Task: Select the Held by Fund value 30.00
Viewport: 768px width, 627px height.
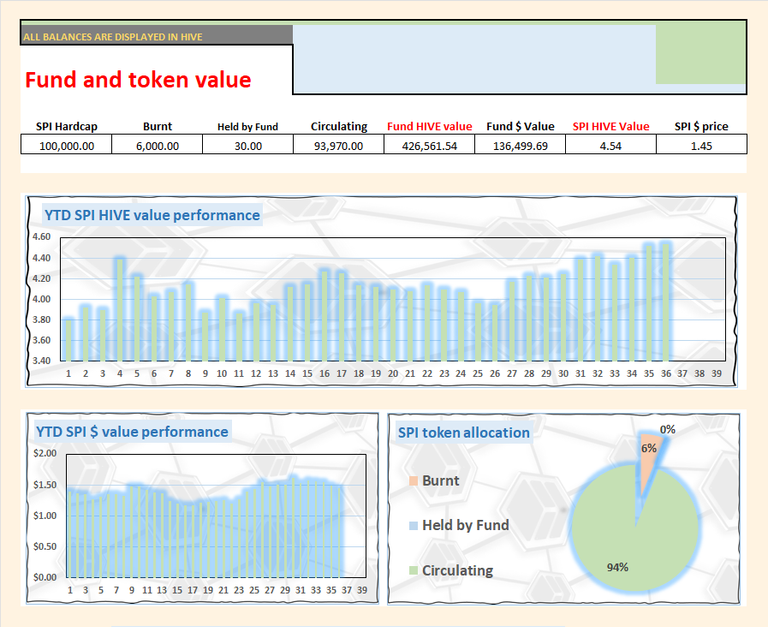Action: [248, 145]
